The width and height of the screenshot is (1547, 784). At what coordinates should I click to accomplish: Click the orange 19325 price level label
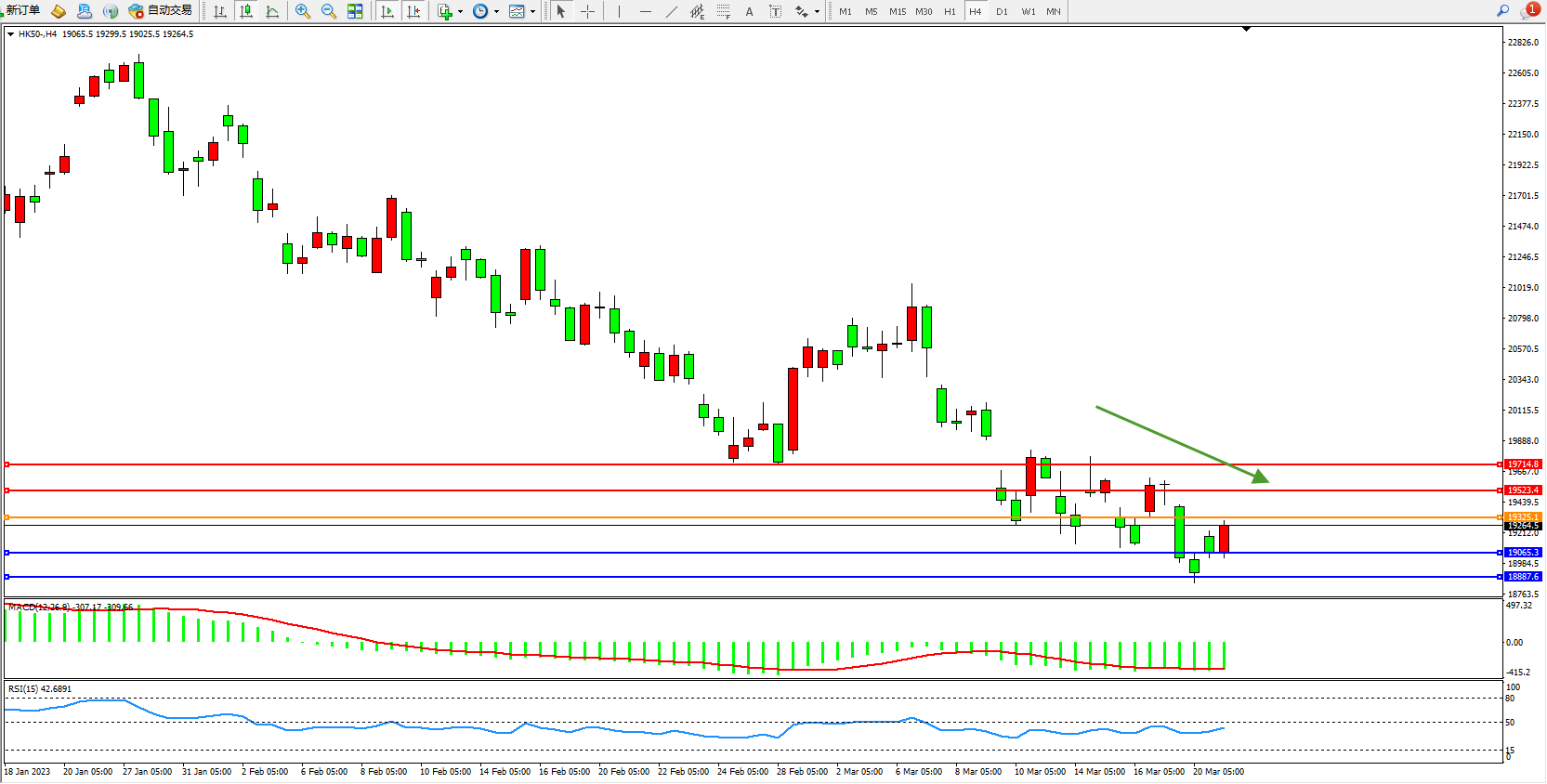[x=1522, y=517]
